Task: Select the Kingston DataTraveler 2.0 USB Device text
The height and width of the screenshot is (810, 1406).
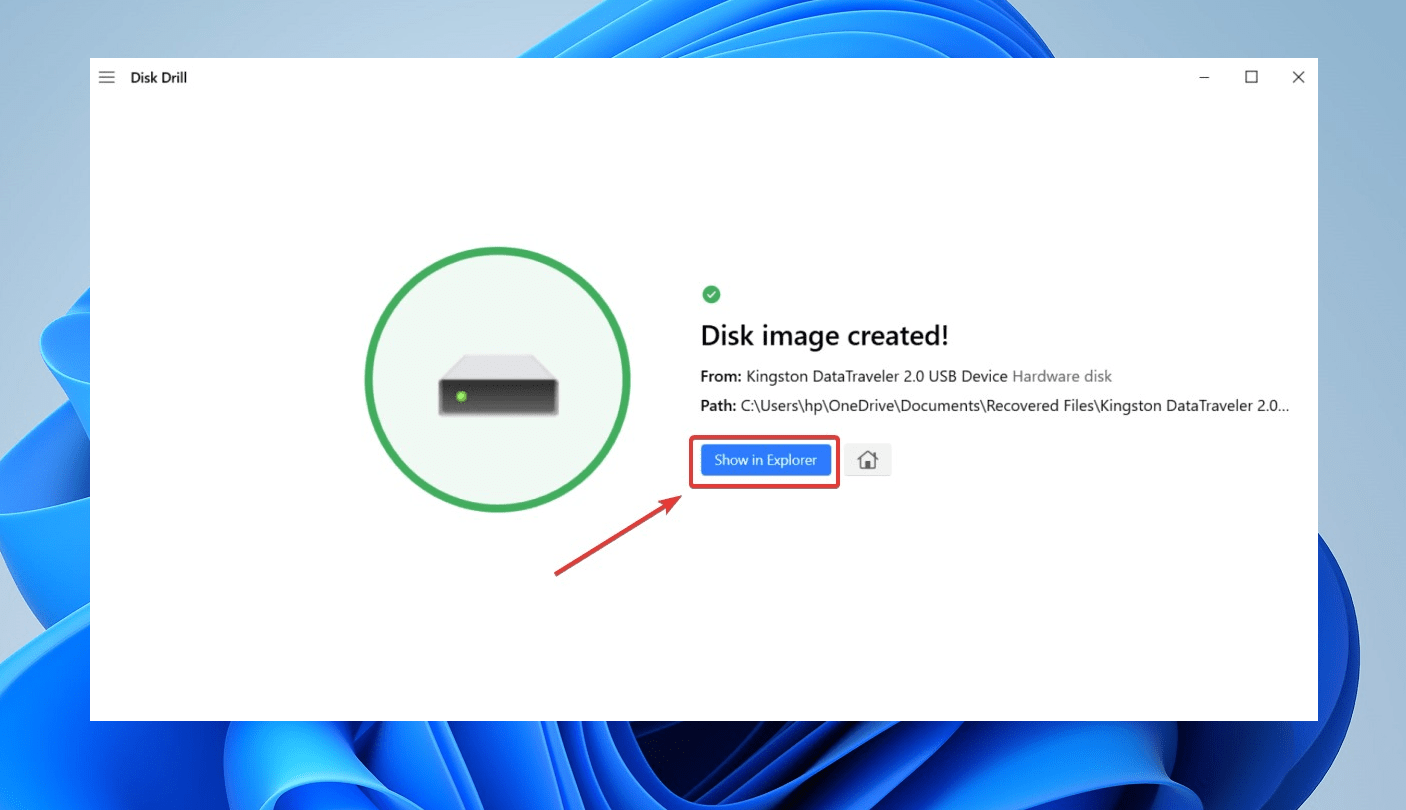Action: point(877,377)
